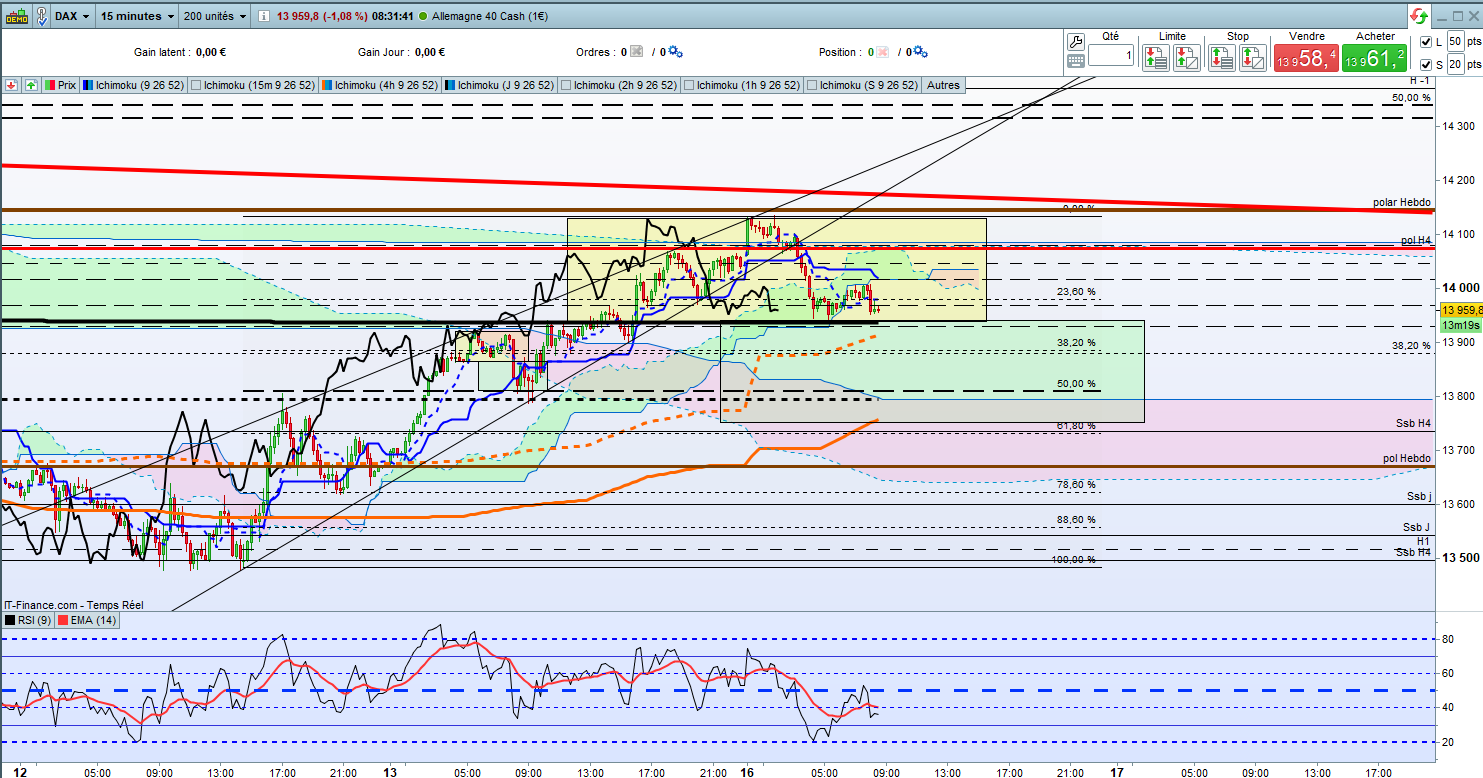Click the Limite order icon with slashed box
Viewport: 1483px width, 778px height.
tap(1186, 58)
